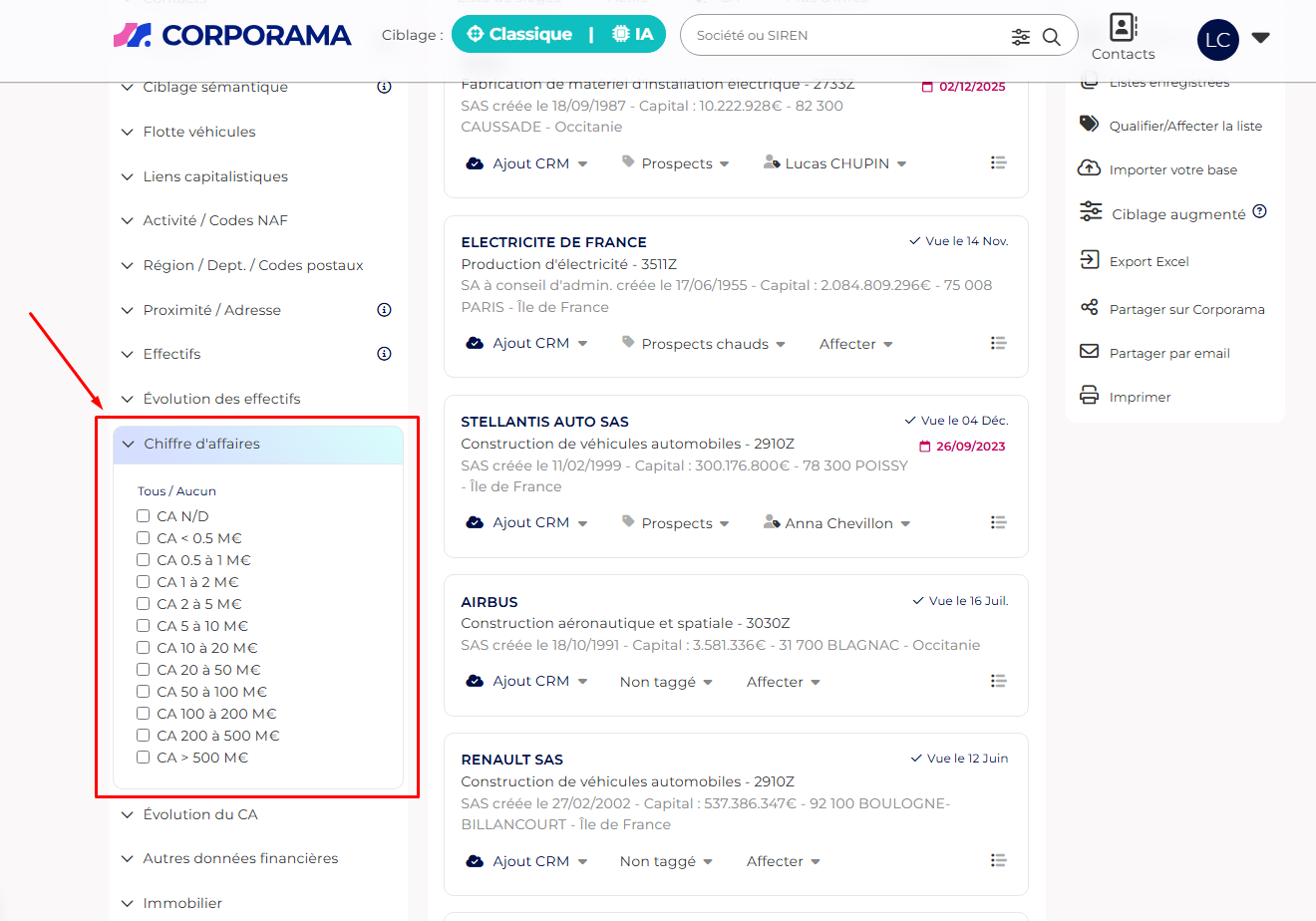The height and width of the screenshot is (921, 1316).
Task: Expand the Évolution du CA filter
Action: 199,814
